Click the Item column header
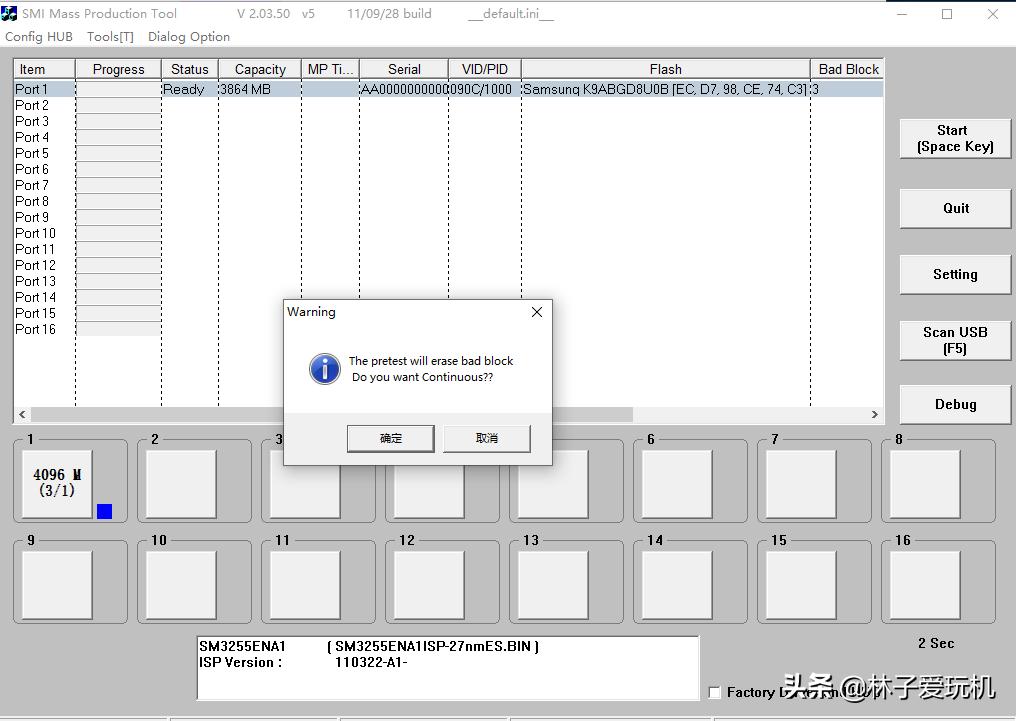1016x721 pixels. point(44,69)
